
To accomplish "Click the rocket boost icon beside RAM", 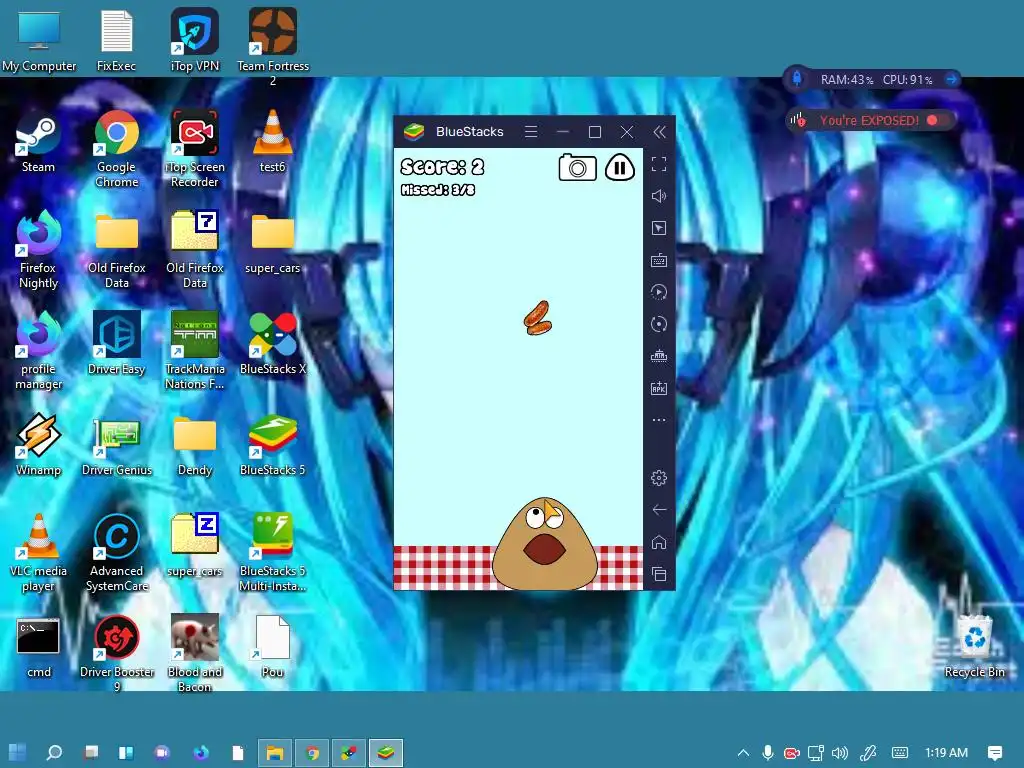I will 797,79.
